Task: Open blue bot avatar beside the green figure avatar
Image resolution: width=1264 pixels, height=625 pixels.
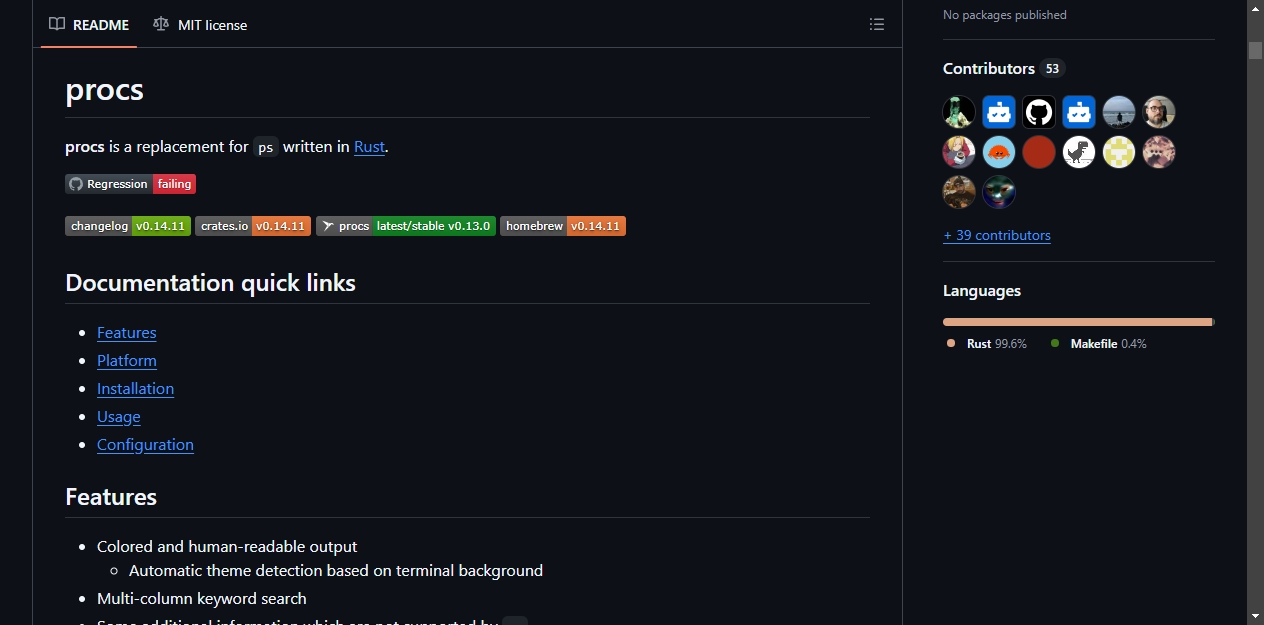Action: pyautogui.click(x=999, y=112)
